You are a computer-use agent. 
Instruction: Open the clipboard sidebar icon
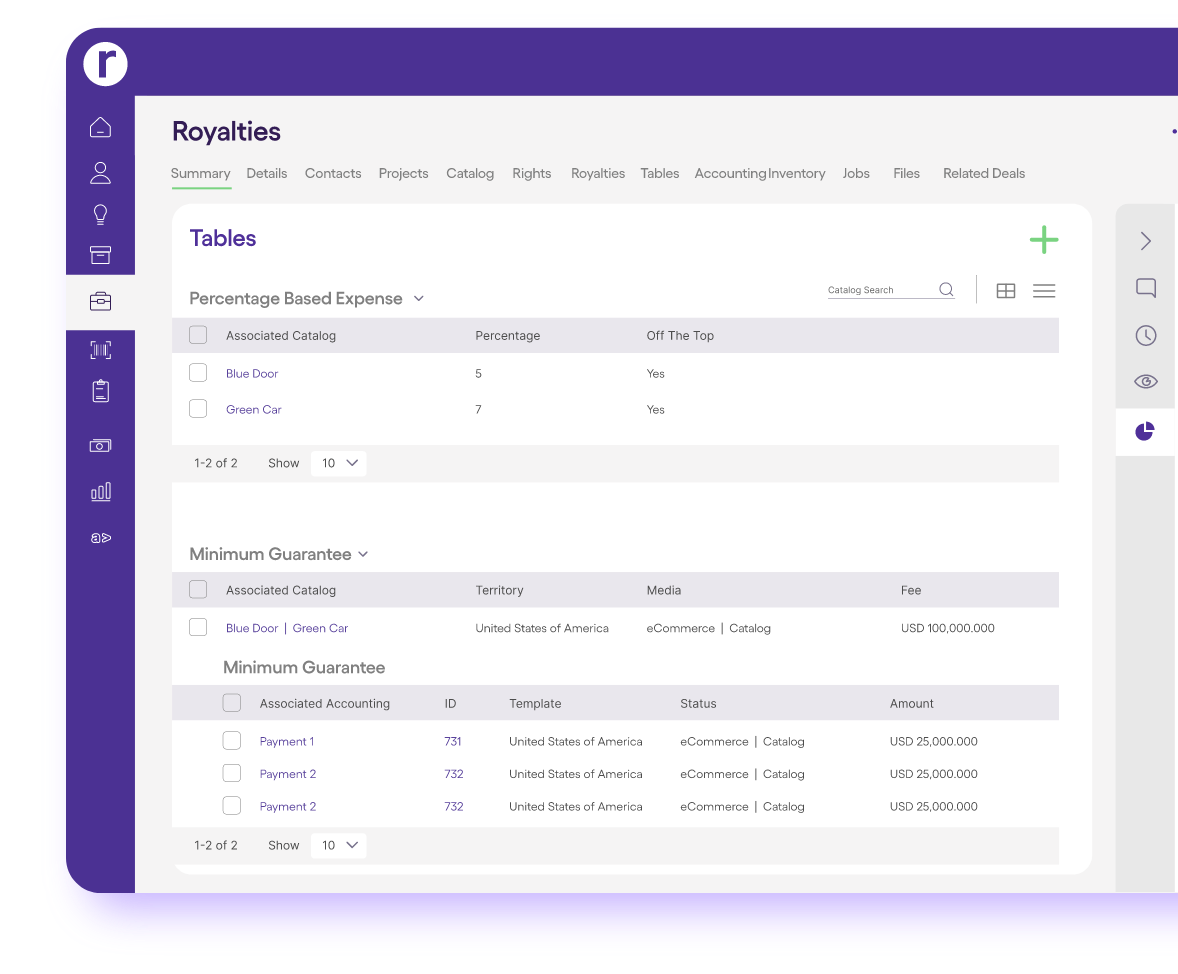coord(100,391)
